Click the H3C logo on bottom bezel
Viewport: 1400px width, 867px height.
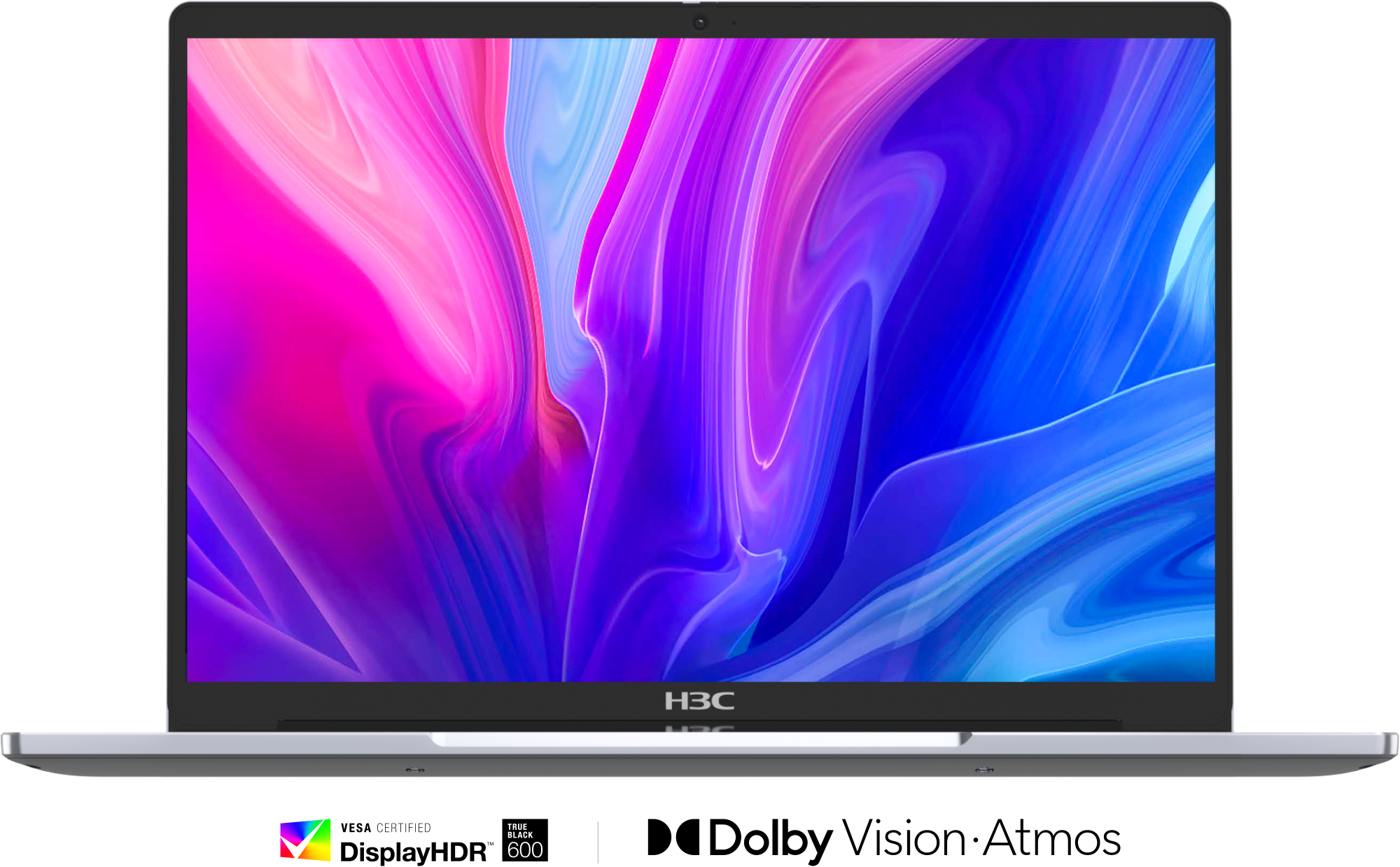(x=699, y=700)
